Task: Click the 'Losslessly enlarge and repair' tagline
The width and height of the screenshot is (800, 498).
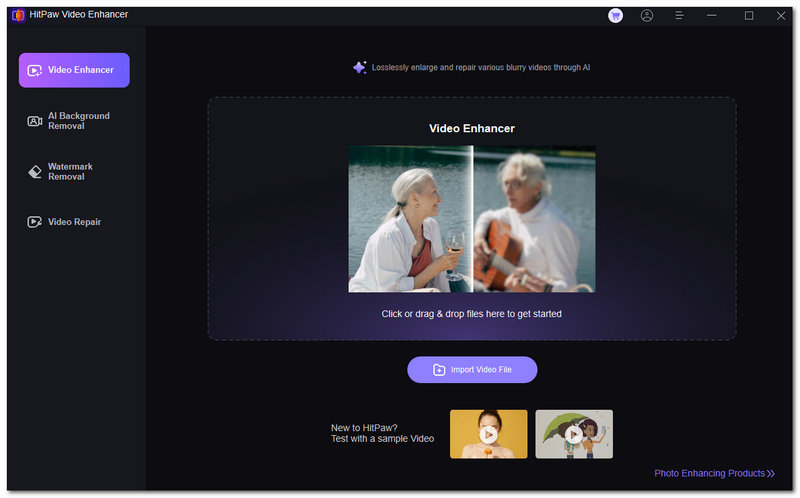Action: click(x=481, y=67)
